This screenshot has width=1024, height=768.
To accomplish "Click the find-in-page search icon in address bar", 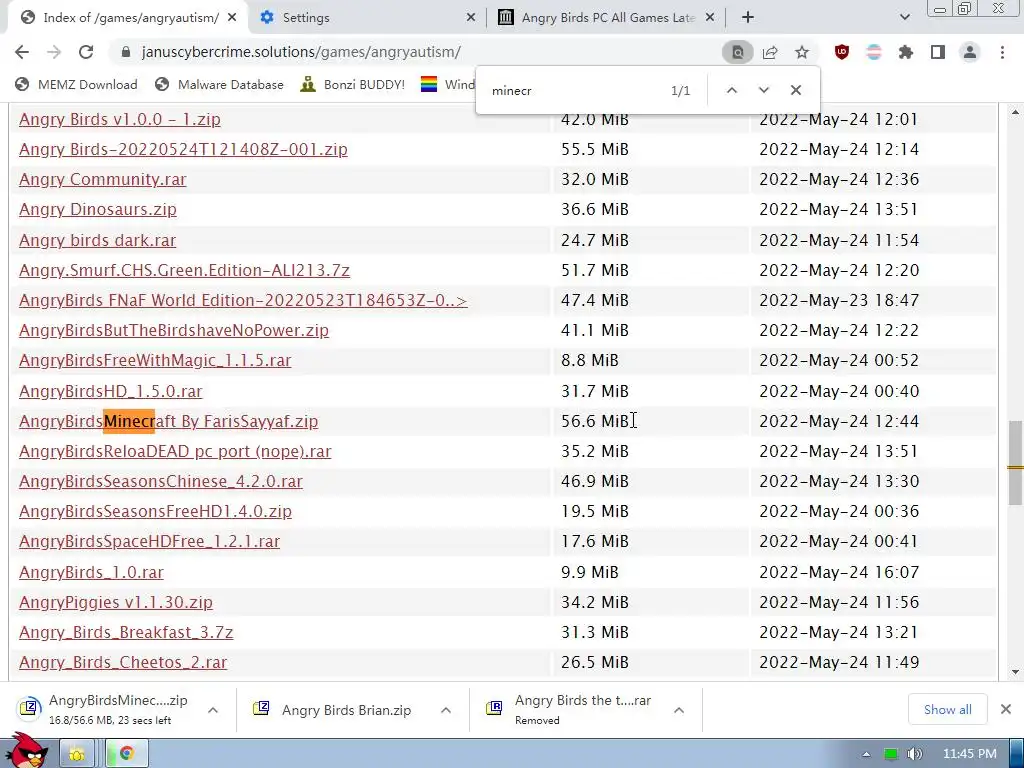I will 737,52.
